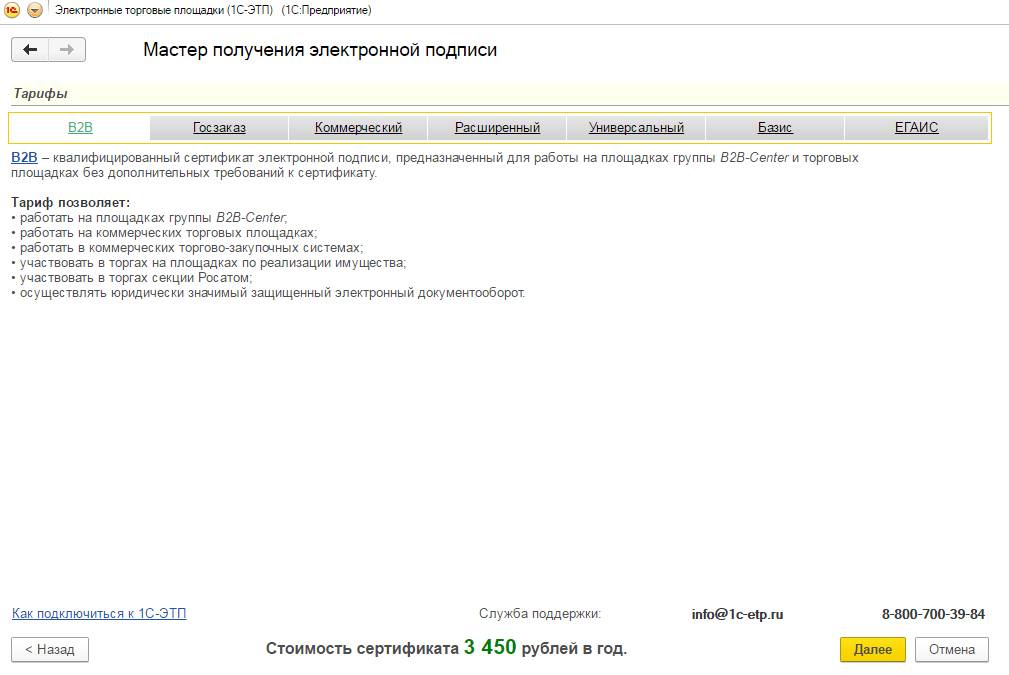This screenshot has width=1009, height=675.
Task: Switch to the Коммерческий tariff tab
Action: tap(358, 127)
